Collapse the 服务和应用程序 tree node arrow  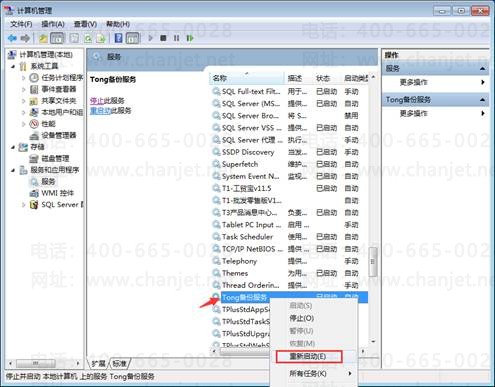click(13, 170)
